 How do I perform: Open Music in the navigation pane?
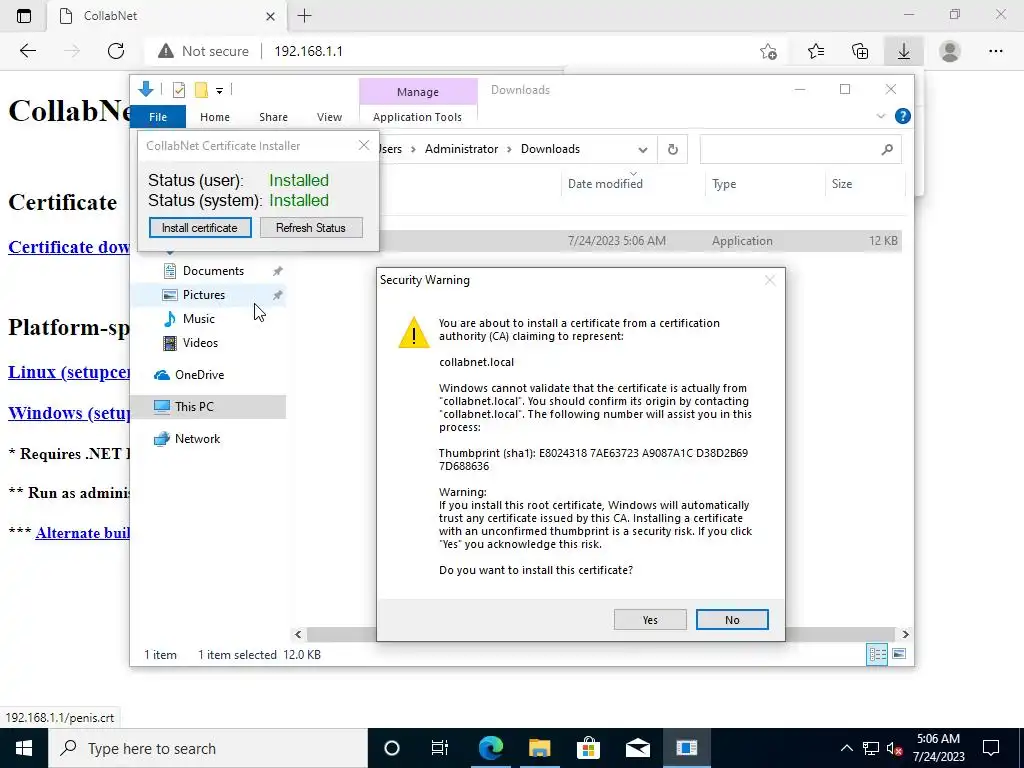point(199,319)
